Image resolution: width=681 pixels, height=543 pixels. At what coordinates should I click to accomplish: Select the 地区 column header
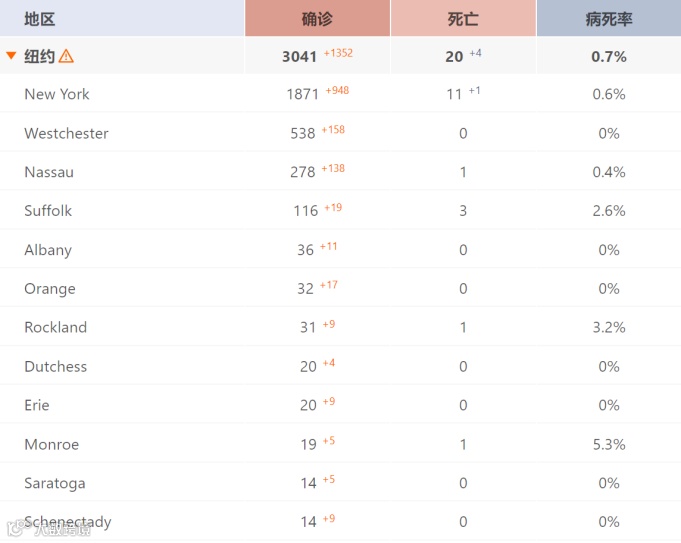(40, 19)
